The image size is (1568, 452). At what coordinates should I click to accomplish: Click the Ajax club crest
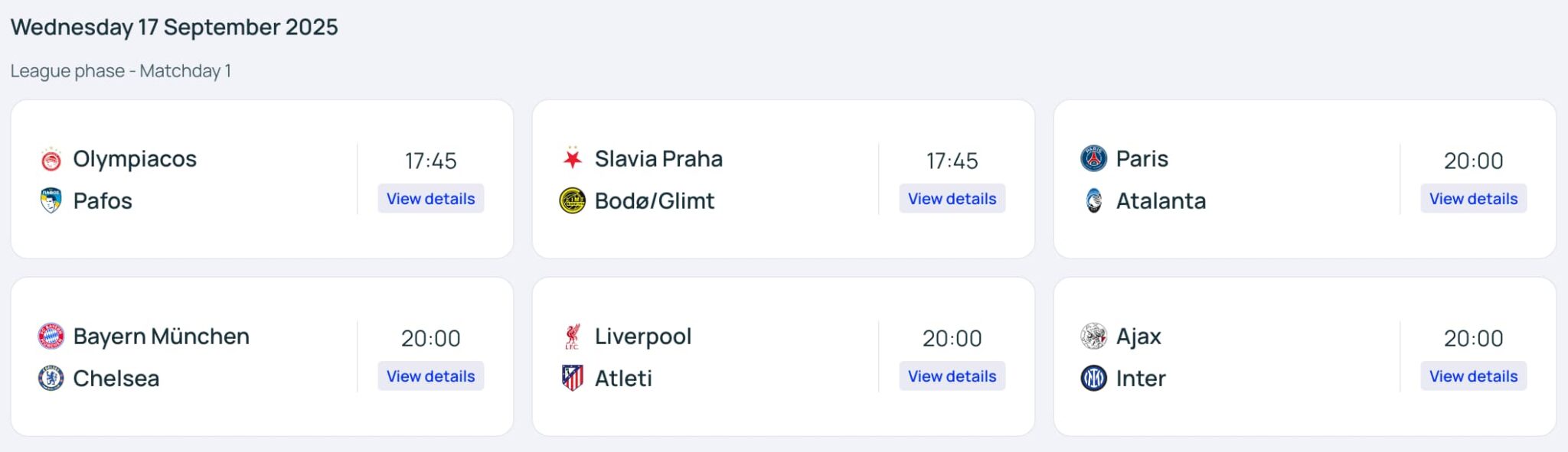(1094, 337)
